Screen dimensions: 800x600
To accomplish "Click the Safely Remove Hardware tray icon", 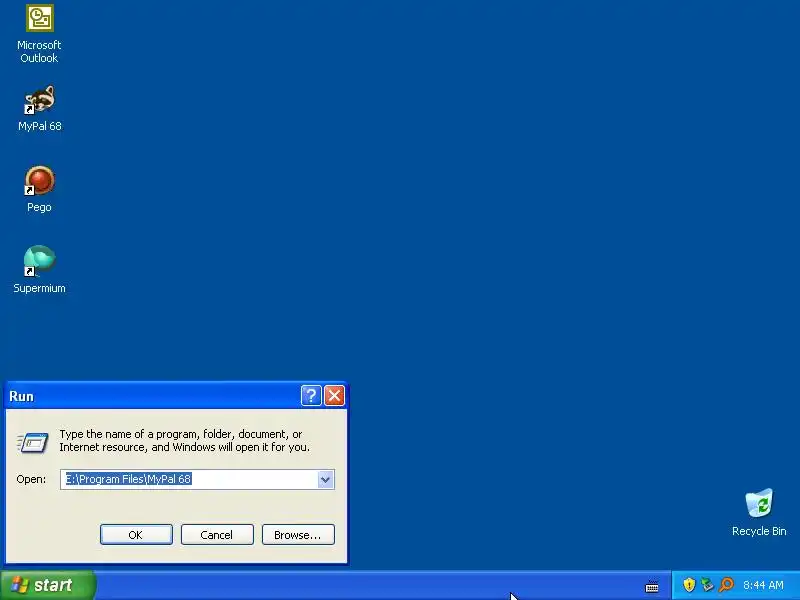I will [x=707, y=585].
